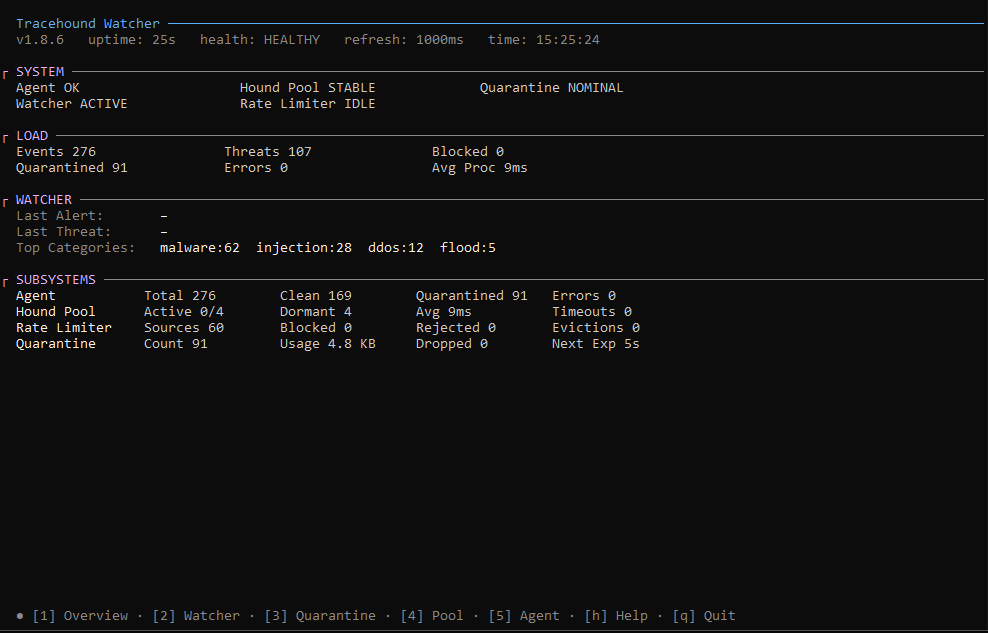988x633 pixels.
Task: Click the Quarantine NOMINAL status
Action: [551, 88]
